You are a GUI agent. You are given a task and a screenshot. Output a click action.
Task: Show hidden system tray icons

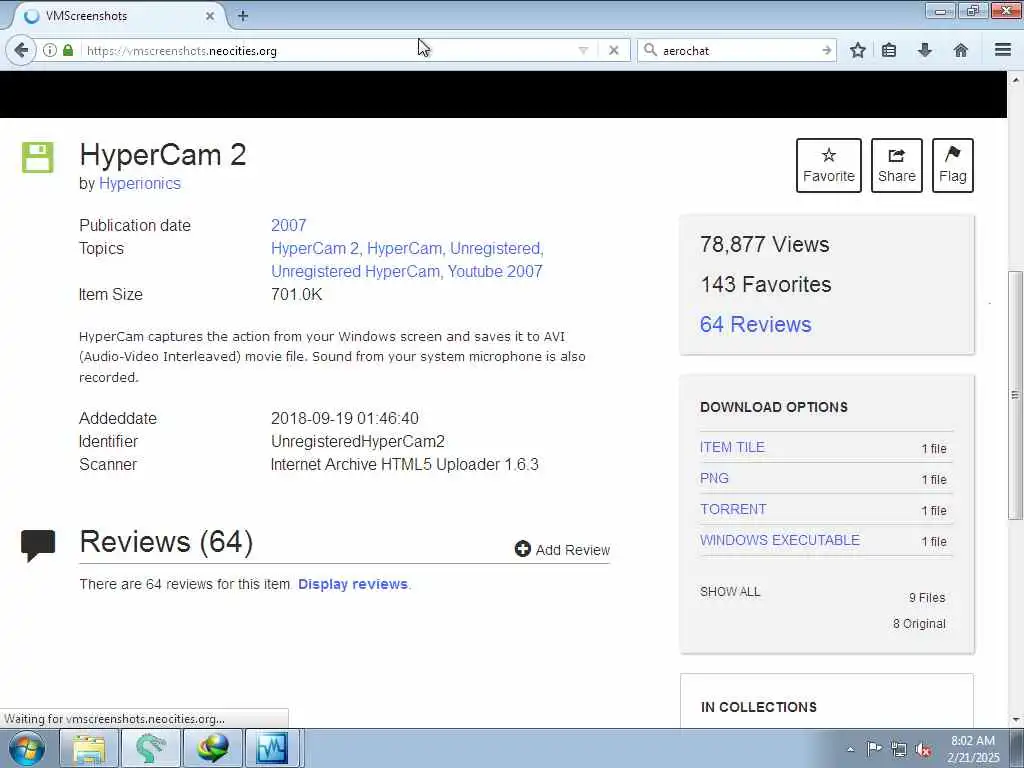(850, 749)
